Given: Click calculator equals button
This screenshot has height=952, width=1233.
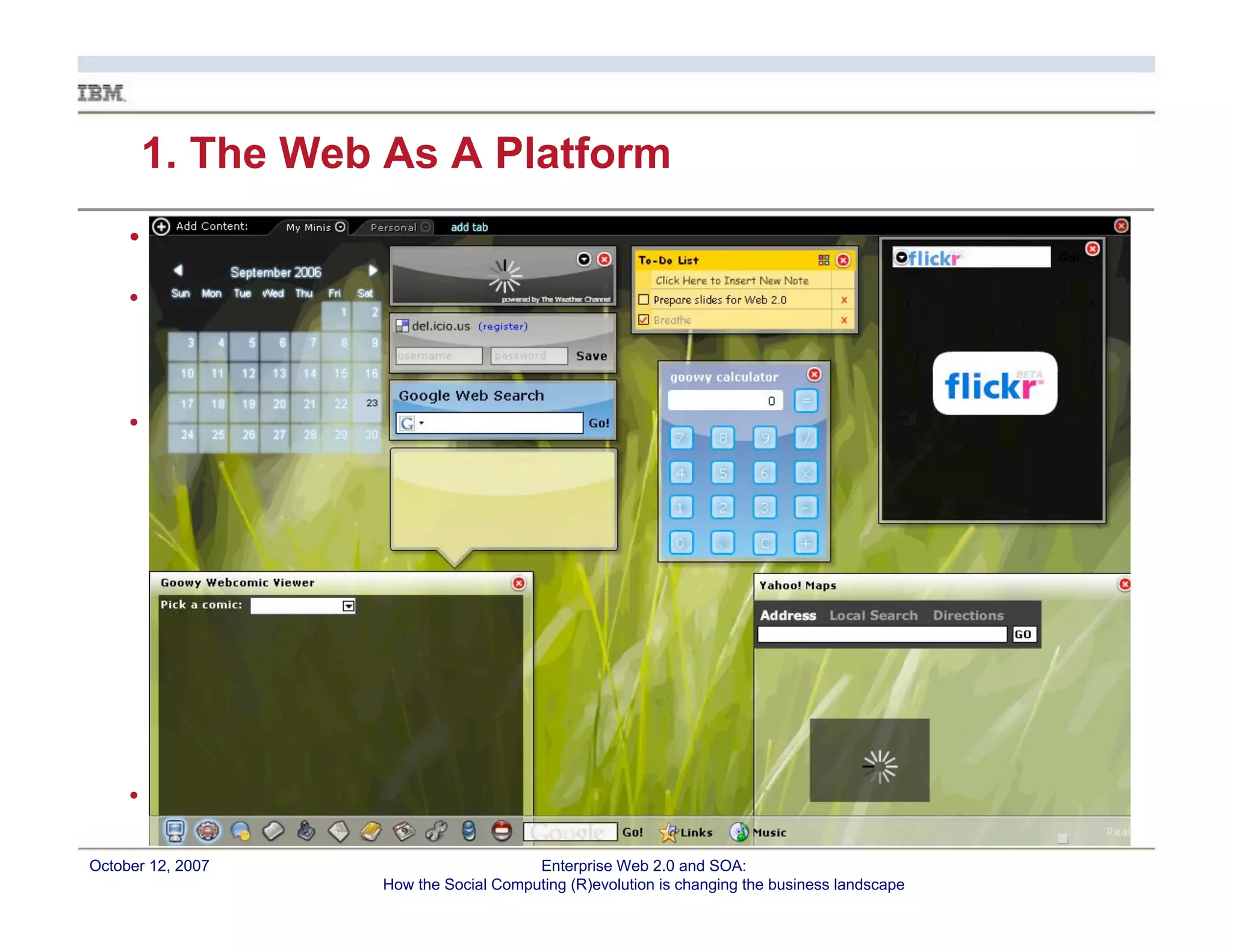Looking at the screenshot, I should [x=806, y=400].
